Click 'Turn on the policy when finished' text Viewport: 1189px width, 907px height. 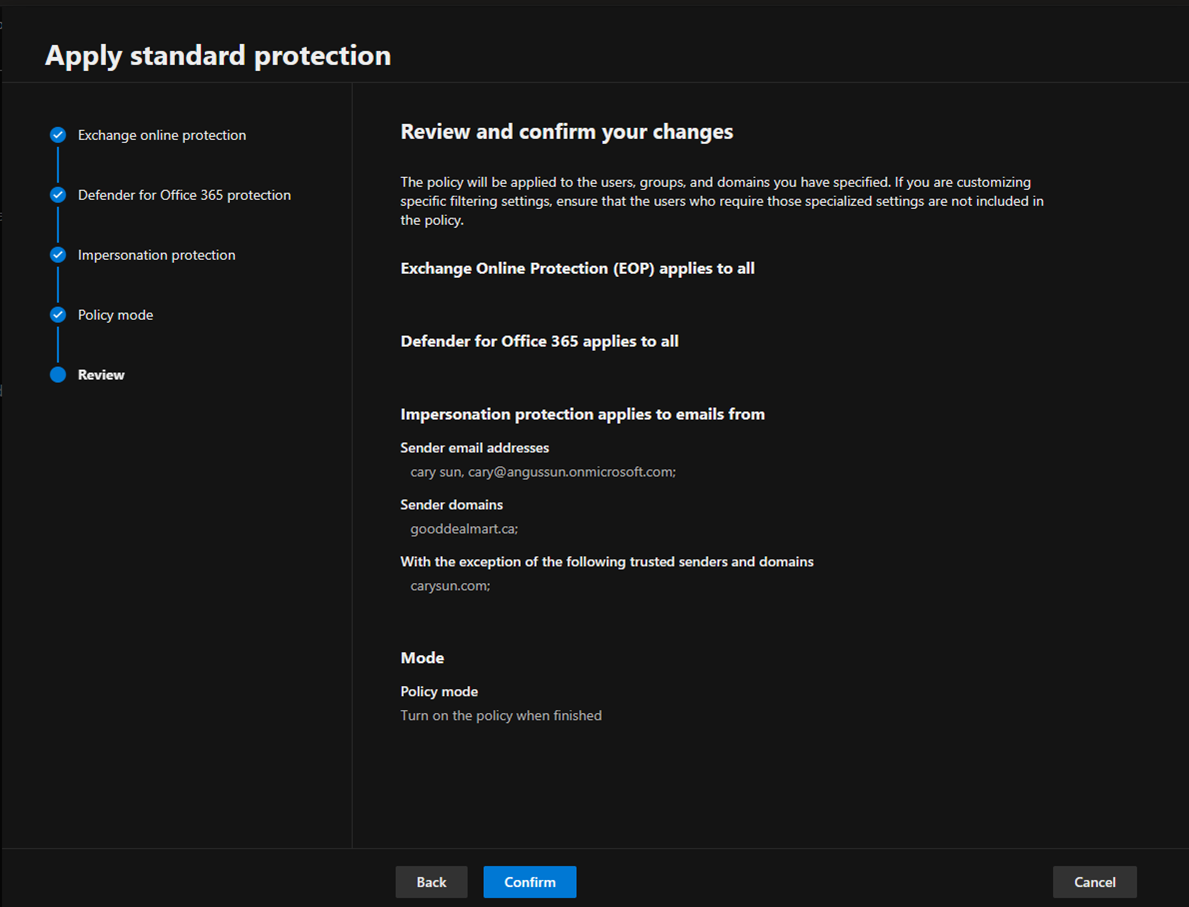pyautogui.click(x=501, y=715)
